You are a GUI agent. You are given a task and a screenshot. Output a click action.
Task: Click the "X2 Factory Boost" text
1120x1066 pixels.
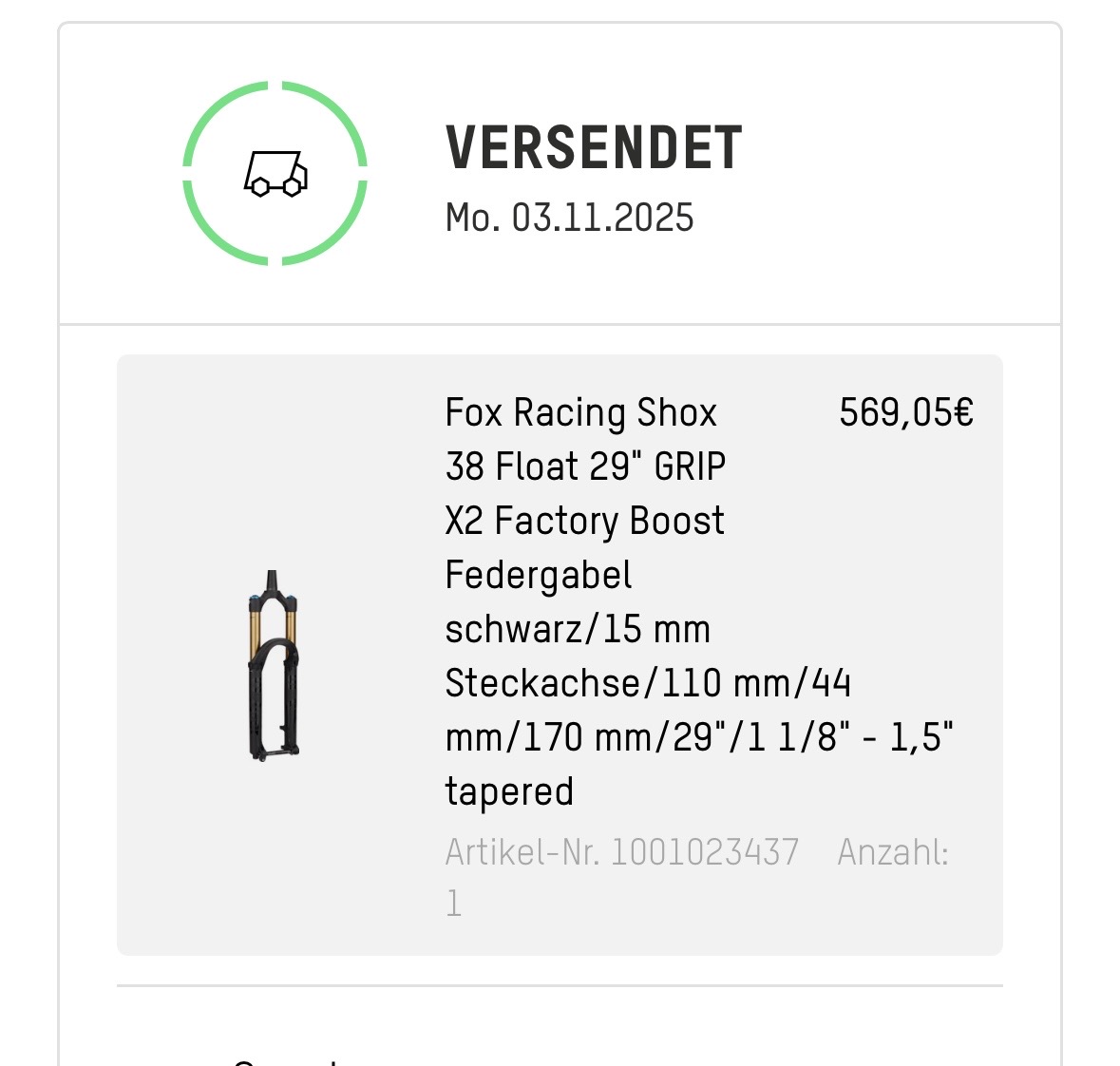coord(584,521)
